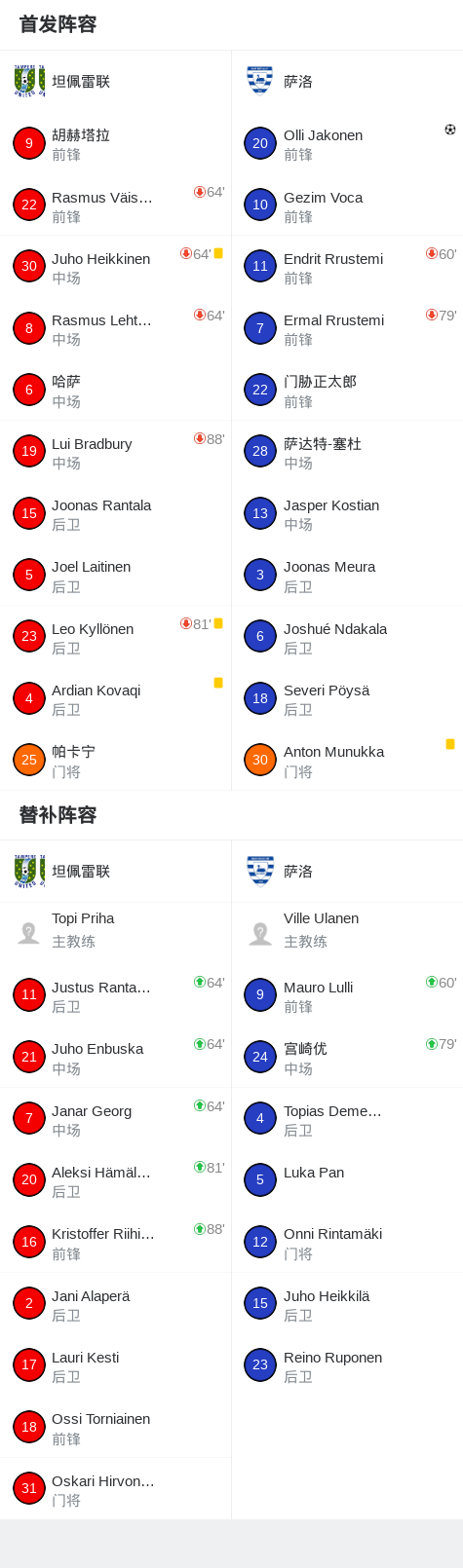This screenshot has height=1568, width=463.
Task: Click Anton Munukka's yellow card icon
Action: (x=450, y=744)
